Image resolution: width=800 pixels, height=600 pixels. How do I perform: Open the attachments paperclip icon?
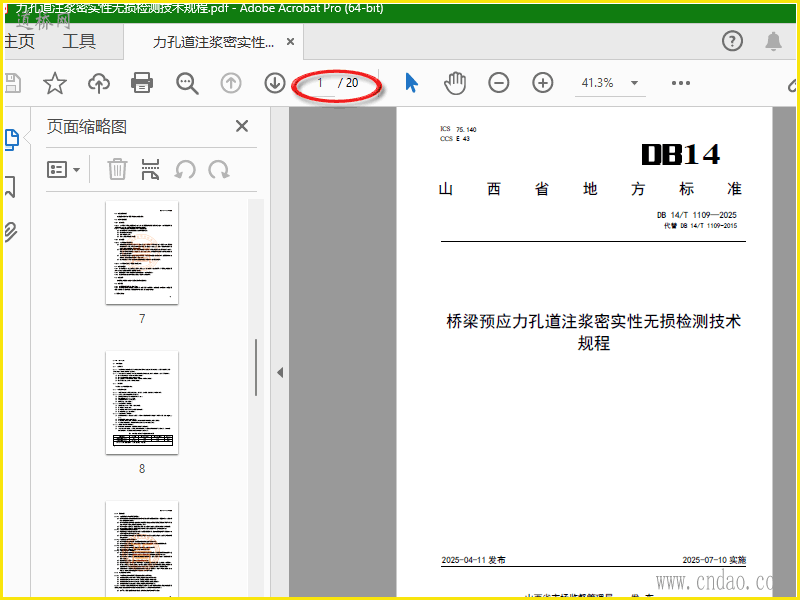click(11, 232)
